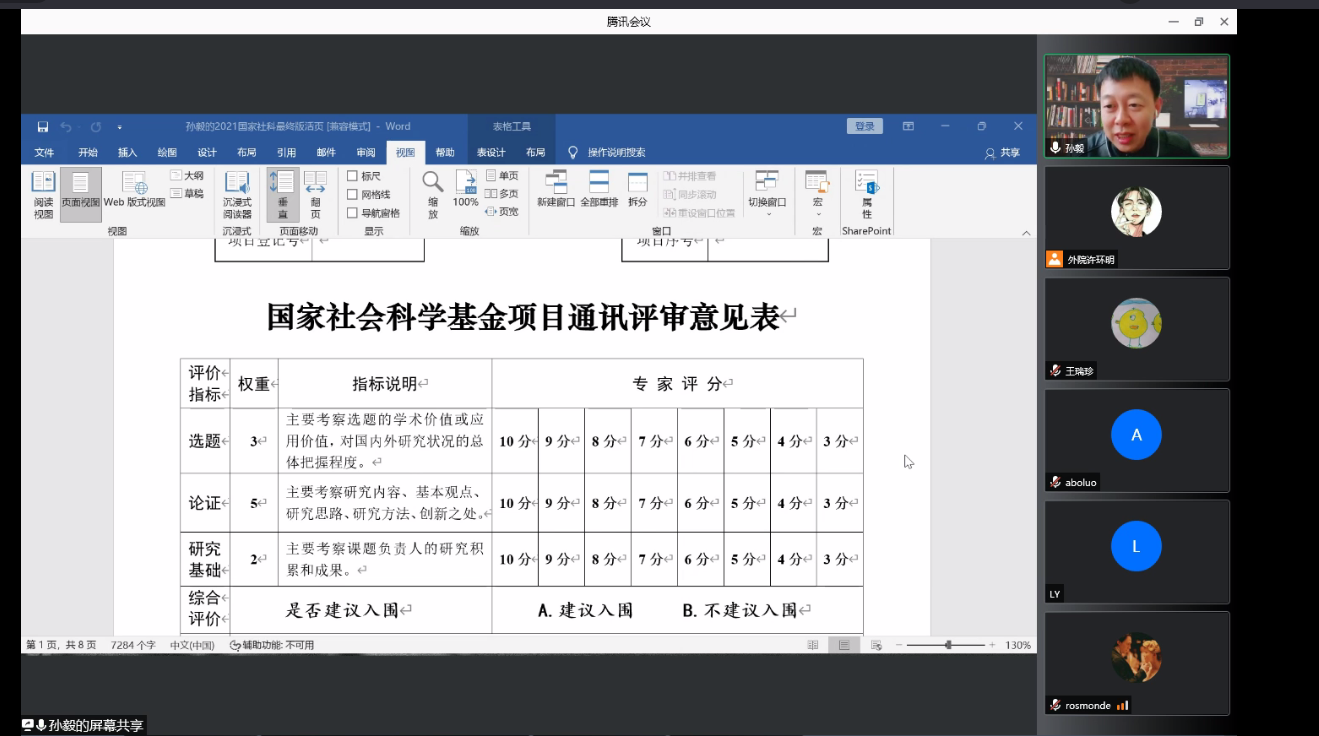
Task: Check the 导航窗格 navigation pane box
Action: pos(352,213)
